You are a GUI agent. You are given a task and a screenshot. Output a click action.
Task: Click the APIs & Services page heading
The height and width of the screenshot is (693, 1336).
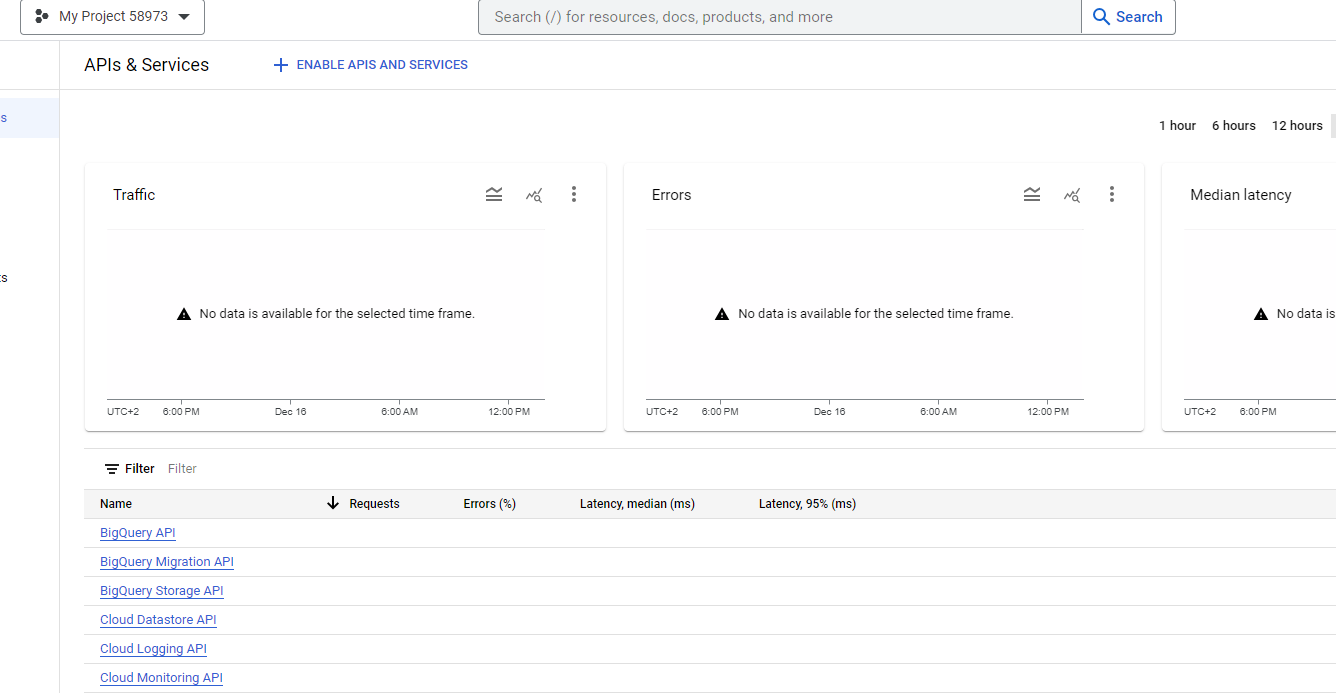click(147, 65)
